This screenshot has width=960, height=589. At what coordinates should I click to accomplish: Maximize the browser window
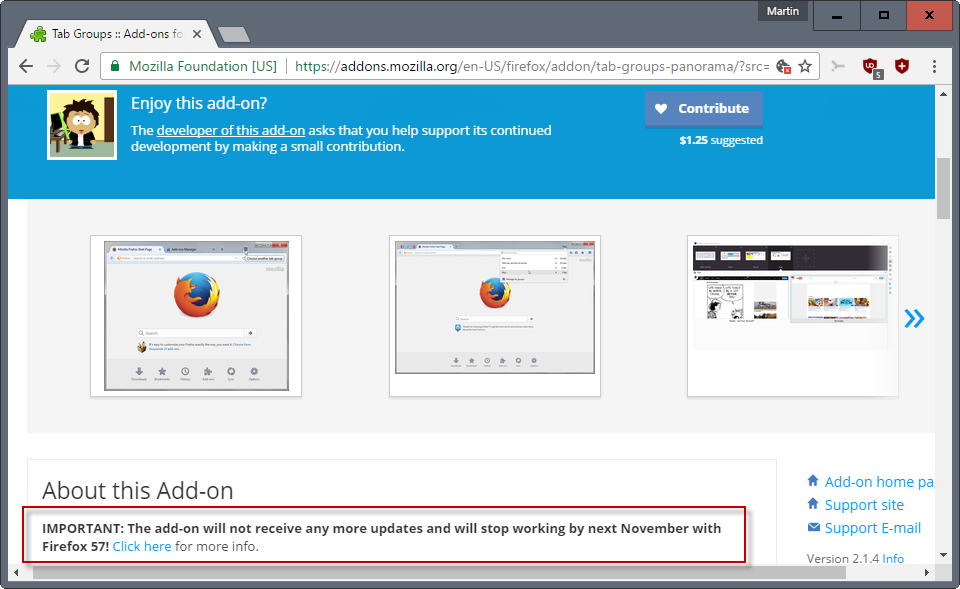[x=883, y=15]
